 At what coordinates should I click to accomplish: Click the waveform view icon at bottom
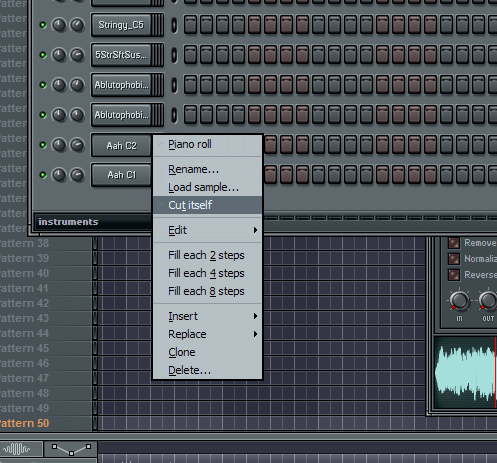click(17, 449)
